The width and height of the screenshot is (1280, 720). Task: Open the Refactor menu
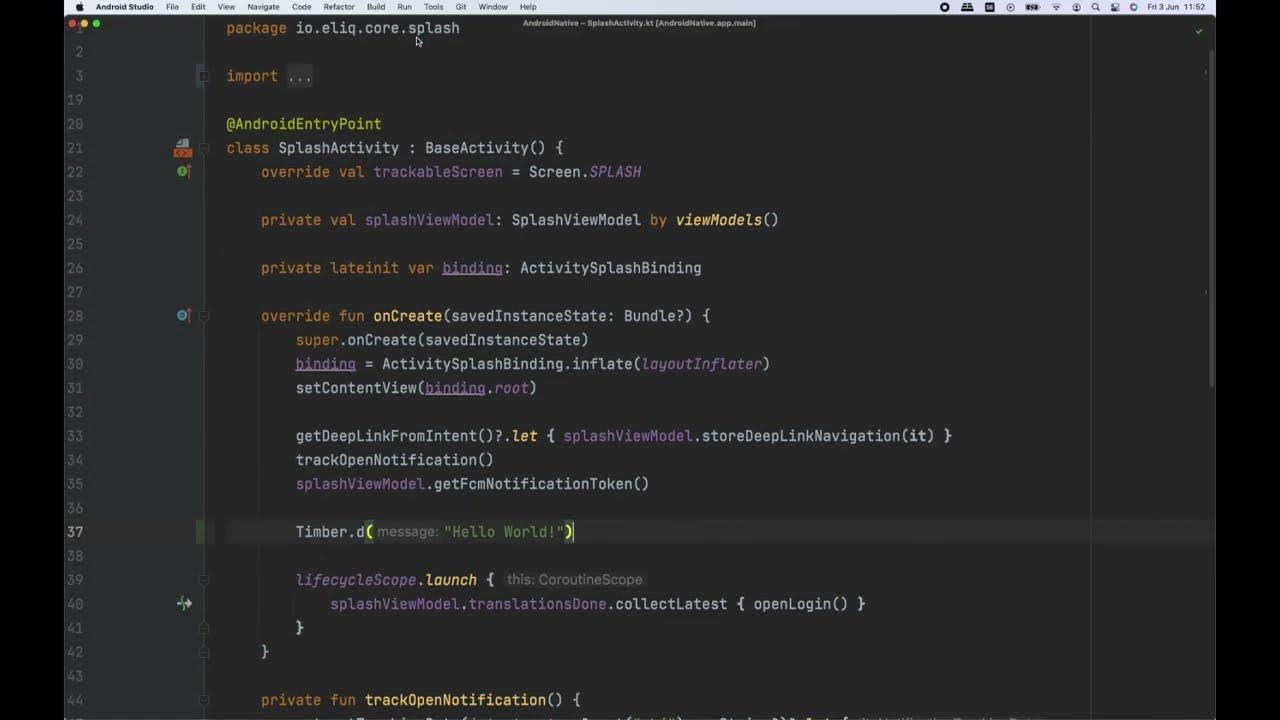coord(339,7)
